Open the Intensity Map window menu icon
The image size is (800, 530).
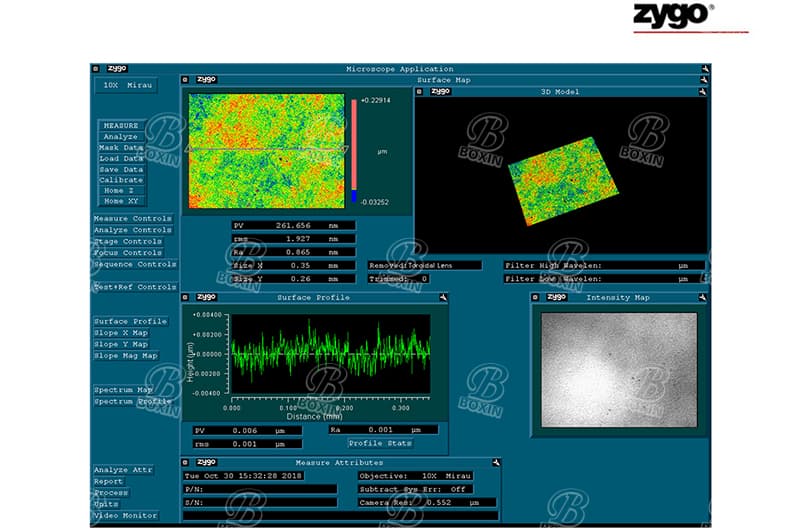pyautogui.click(x=536, y=297)
